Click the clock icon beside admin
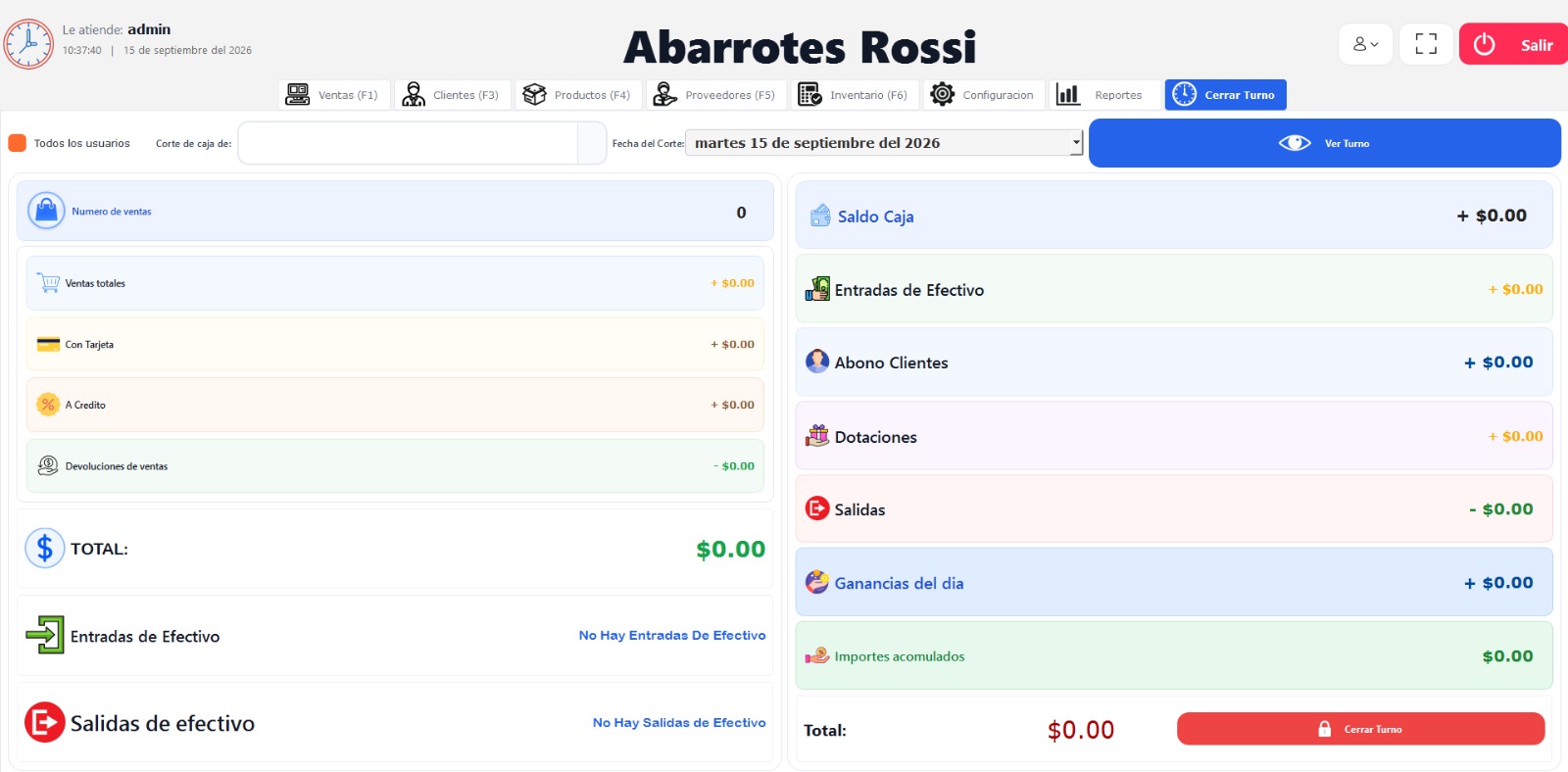 tap(28, 44)
